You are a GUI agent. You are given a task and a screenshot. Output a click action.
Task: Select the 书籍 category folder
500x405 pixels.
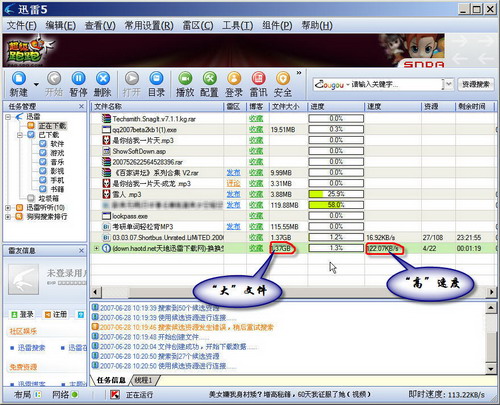[x=57, y=189]
